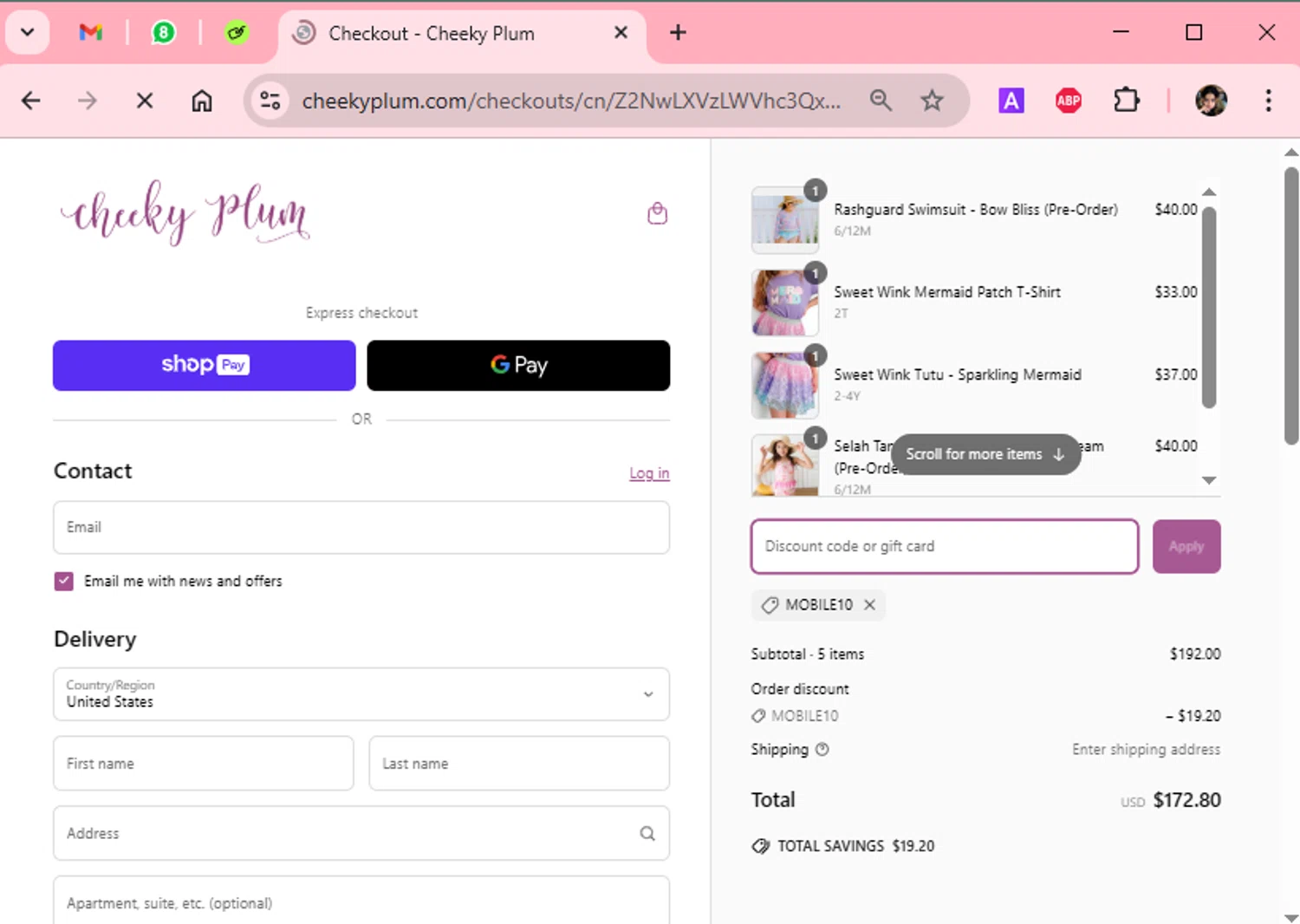Screen dimensions: 1300x924
Task: Open the purple A extension
Action: [1011, 101]
